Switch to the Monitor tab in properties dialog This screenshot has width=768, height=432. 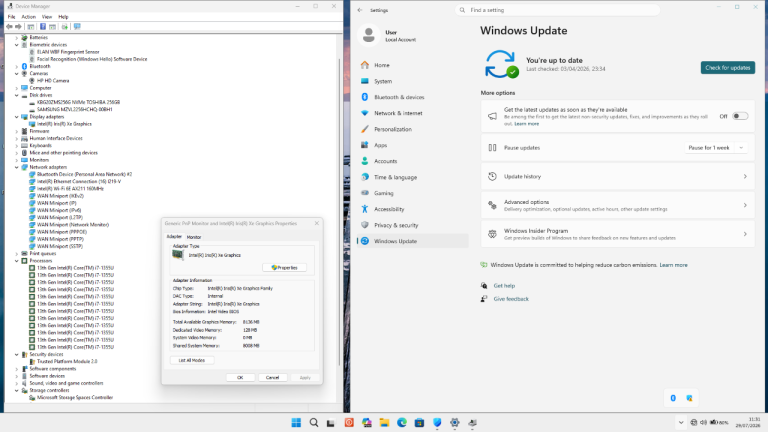pos(193,237)
